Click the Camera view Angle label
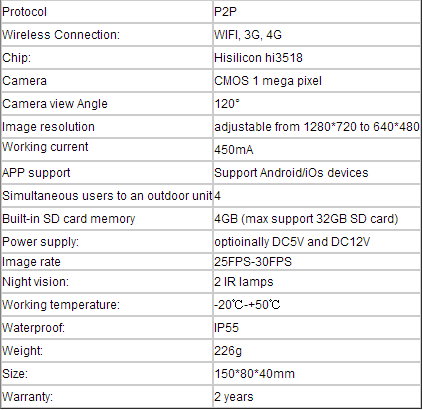Image resolution: width=423 pixels, height=410 pixels. 55,104
